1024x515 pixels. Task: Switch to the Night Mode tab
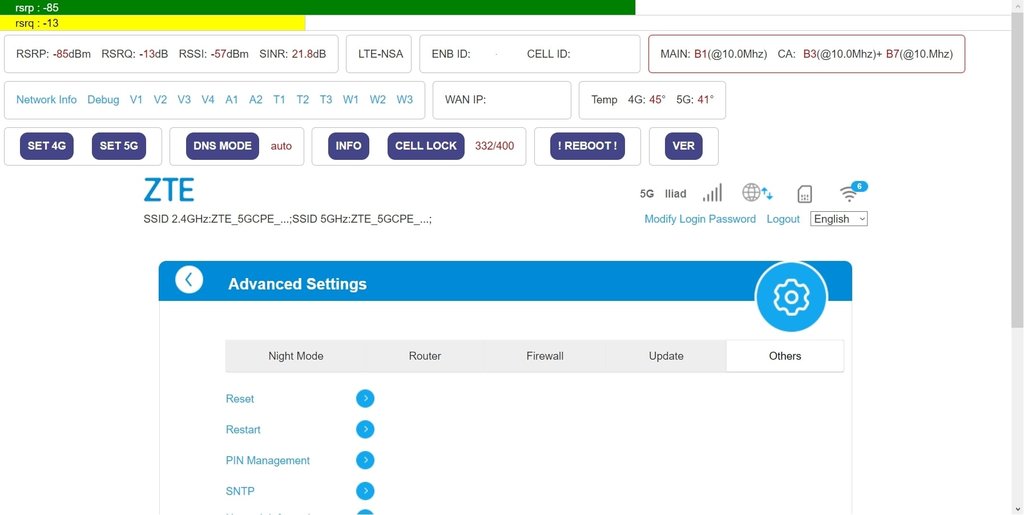tap(296, 356)
